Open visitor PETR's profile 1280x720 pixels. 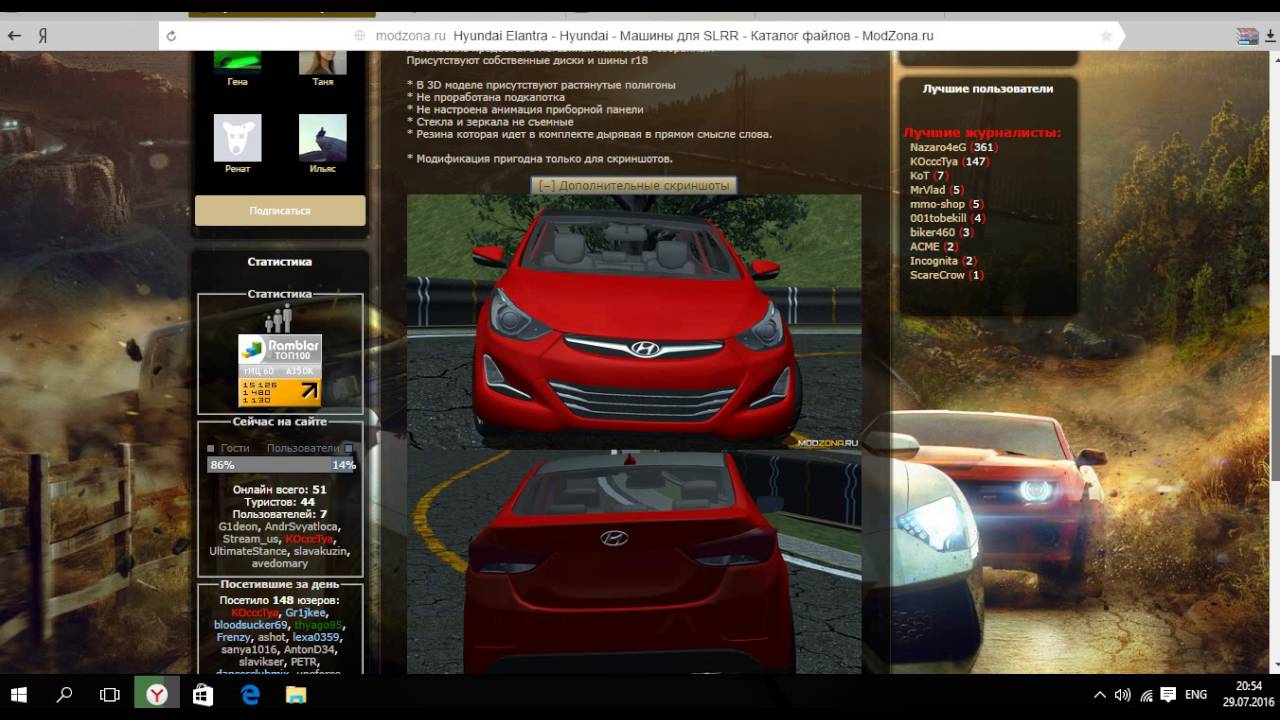pos(304,662)
